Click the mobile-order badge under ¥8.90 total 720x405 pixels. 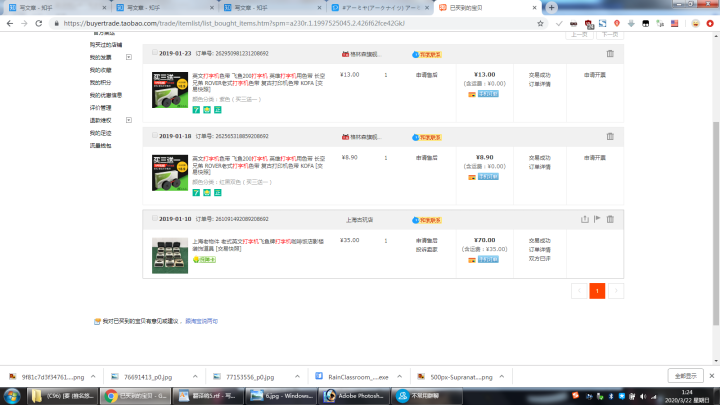coord(488,177)
